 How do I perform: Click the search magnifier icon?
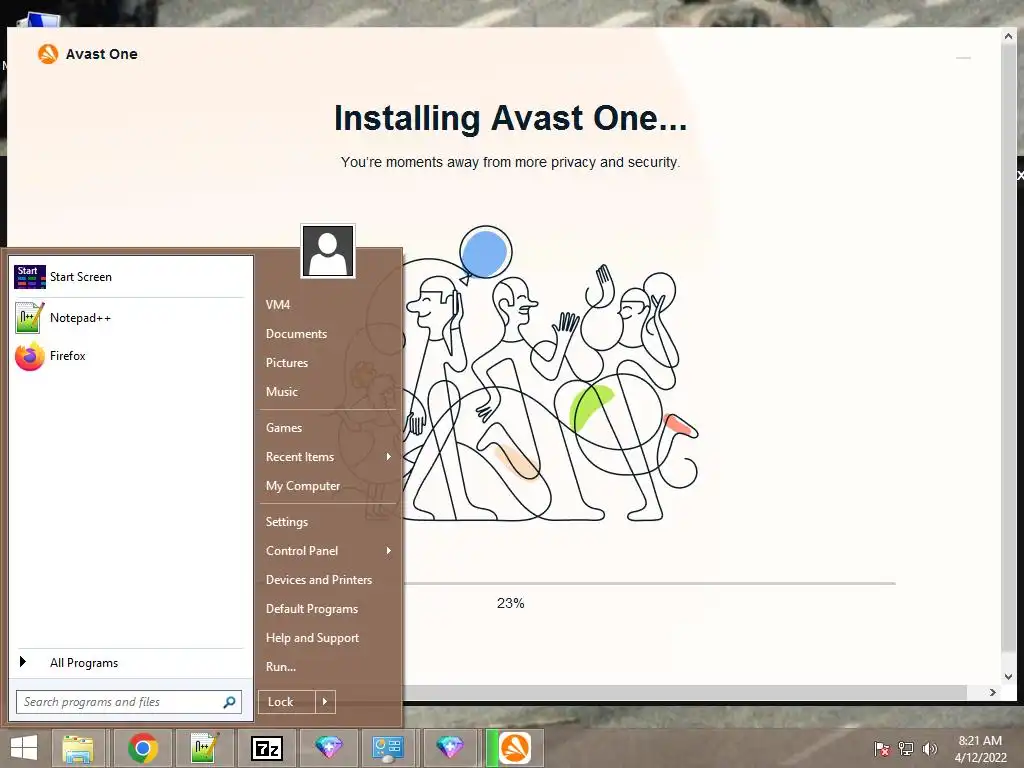click(x=229, y=702)
